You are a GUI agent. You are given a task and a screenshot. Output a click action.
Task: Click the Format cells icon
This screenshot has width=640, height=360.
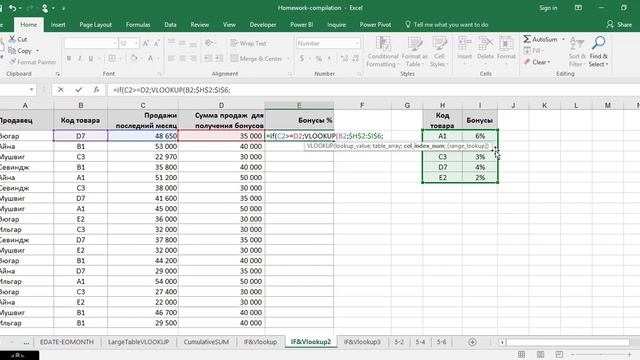coord(507,44)
